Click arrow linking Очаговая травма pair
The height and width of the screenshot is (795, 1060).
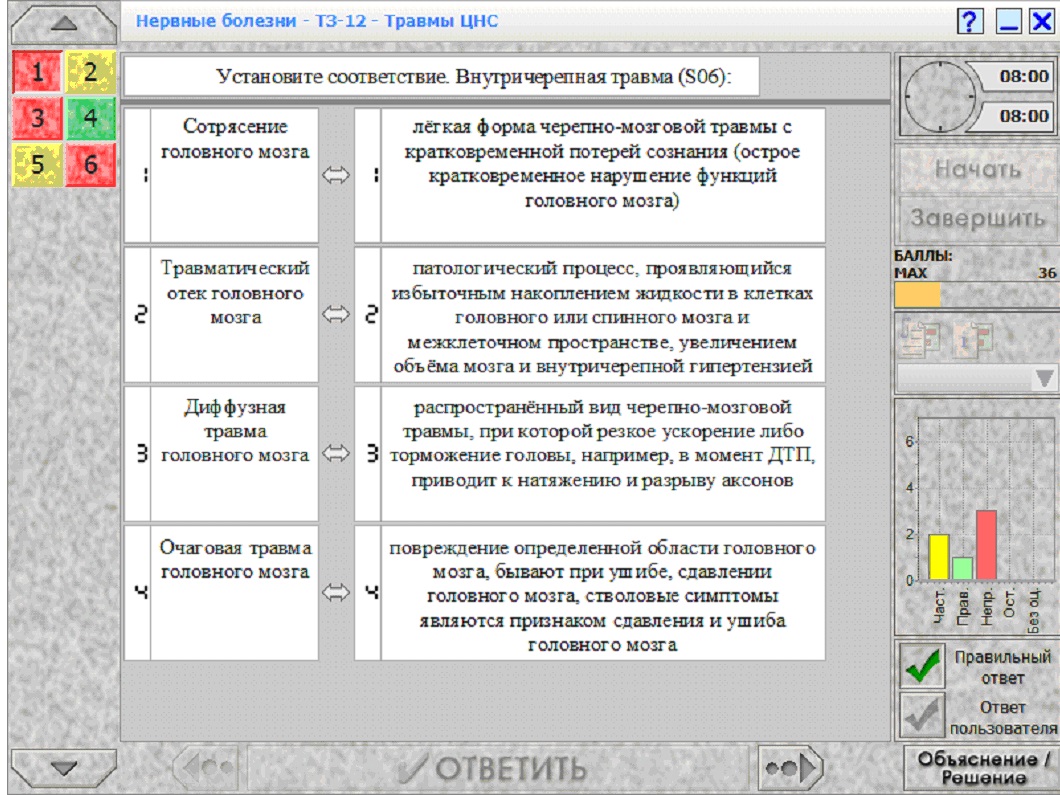point(335,593)
